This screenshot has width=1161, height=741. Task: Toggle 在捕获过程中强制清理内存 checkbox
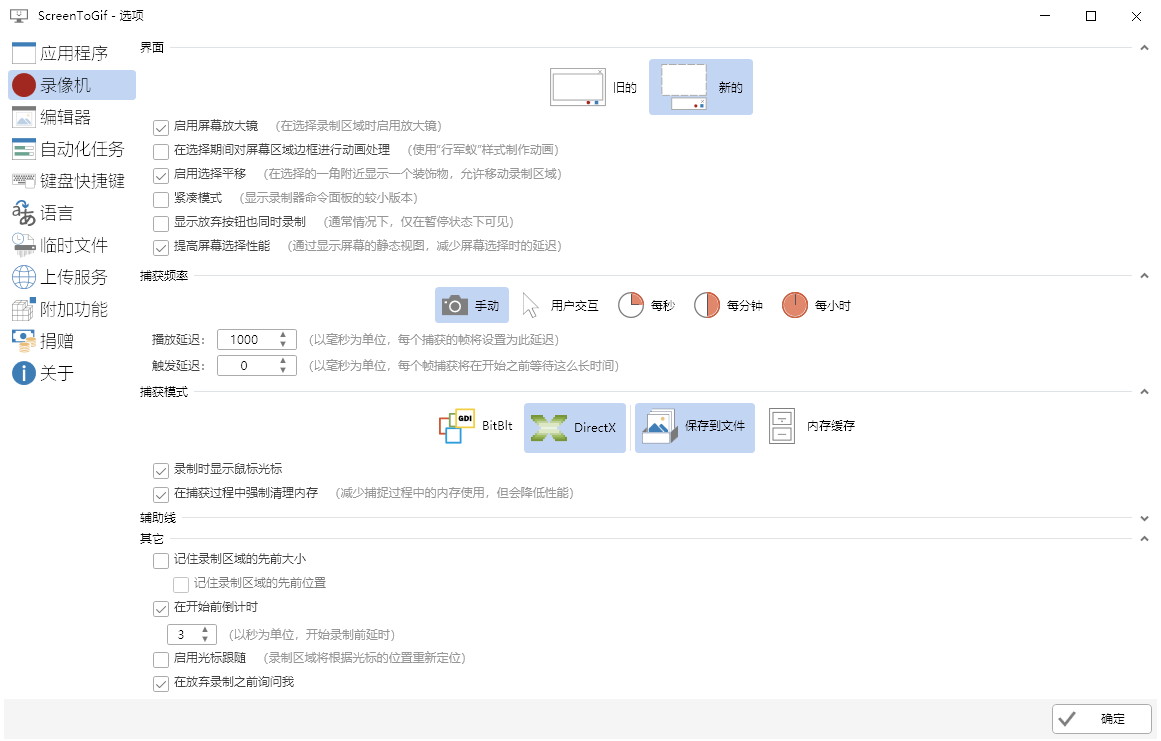click(161, 494)
